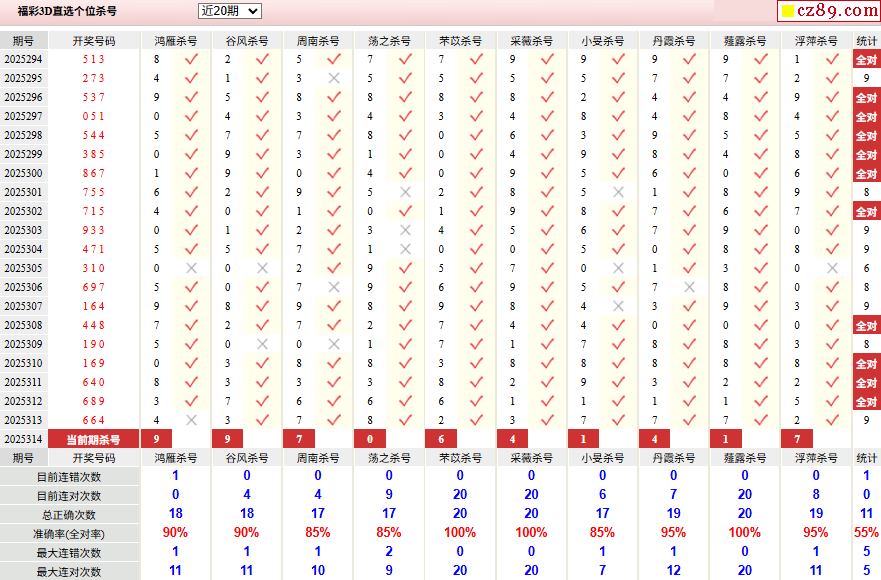Image resolution: width=881 pixels, height=580 pixels.
Task: Click the winning number 3 1 0
Action: (93, 268)
